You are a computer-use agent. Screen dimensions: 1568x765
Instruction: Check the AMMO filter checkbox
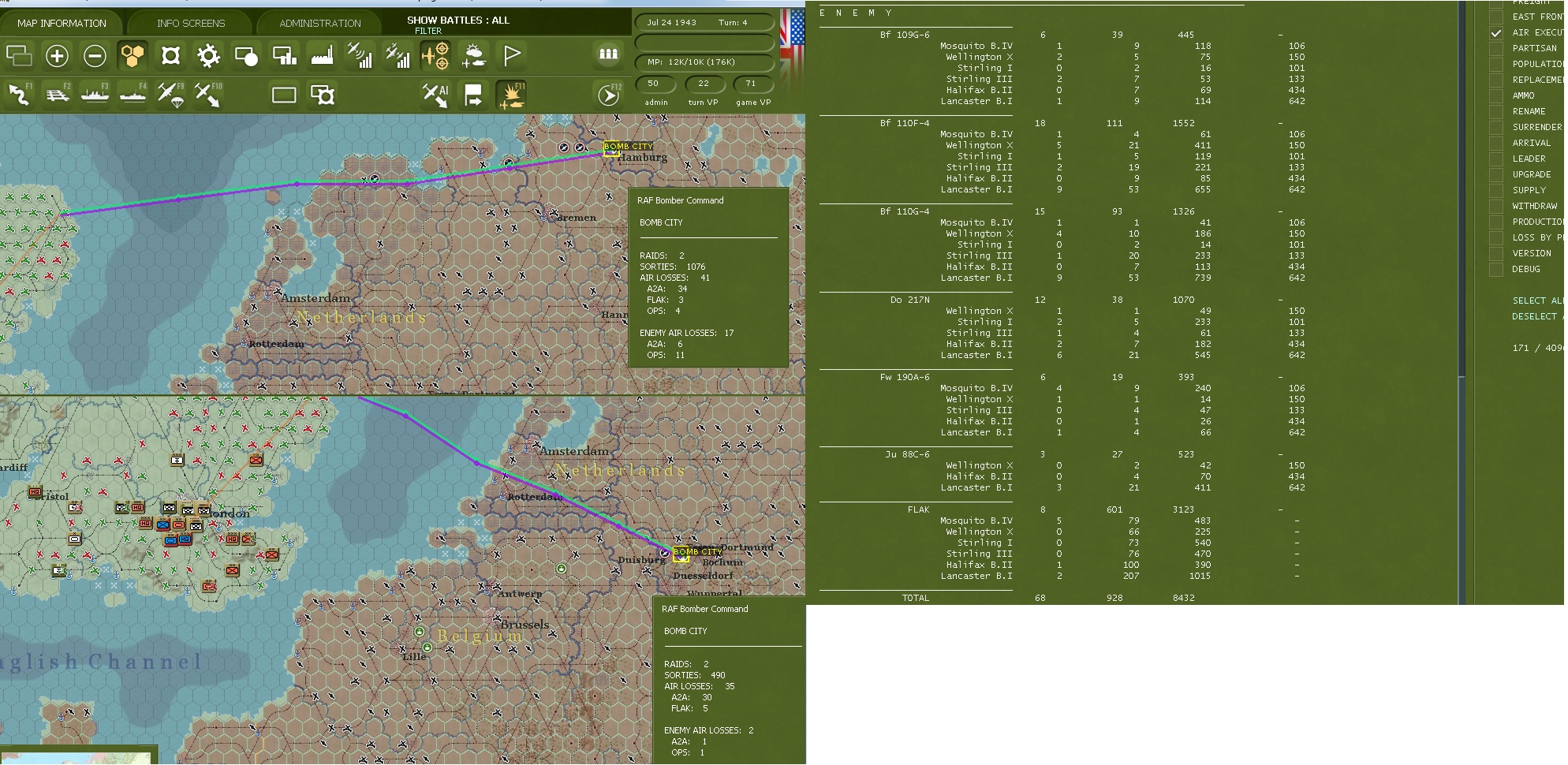(x=1495, y=95)
